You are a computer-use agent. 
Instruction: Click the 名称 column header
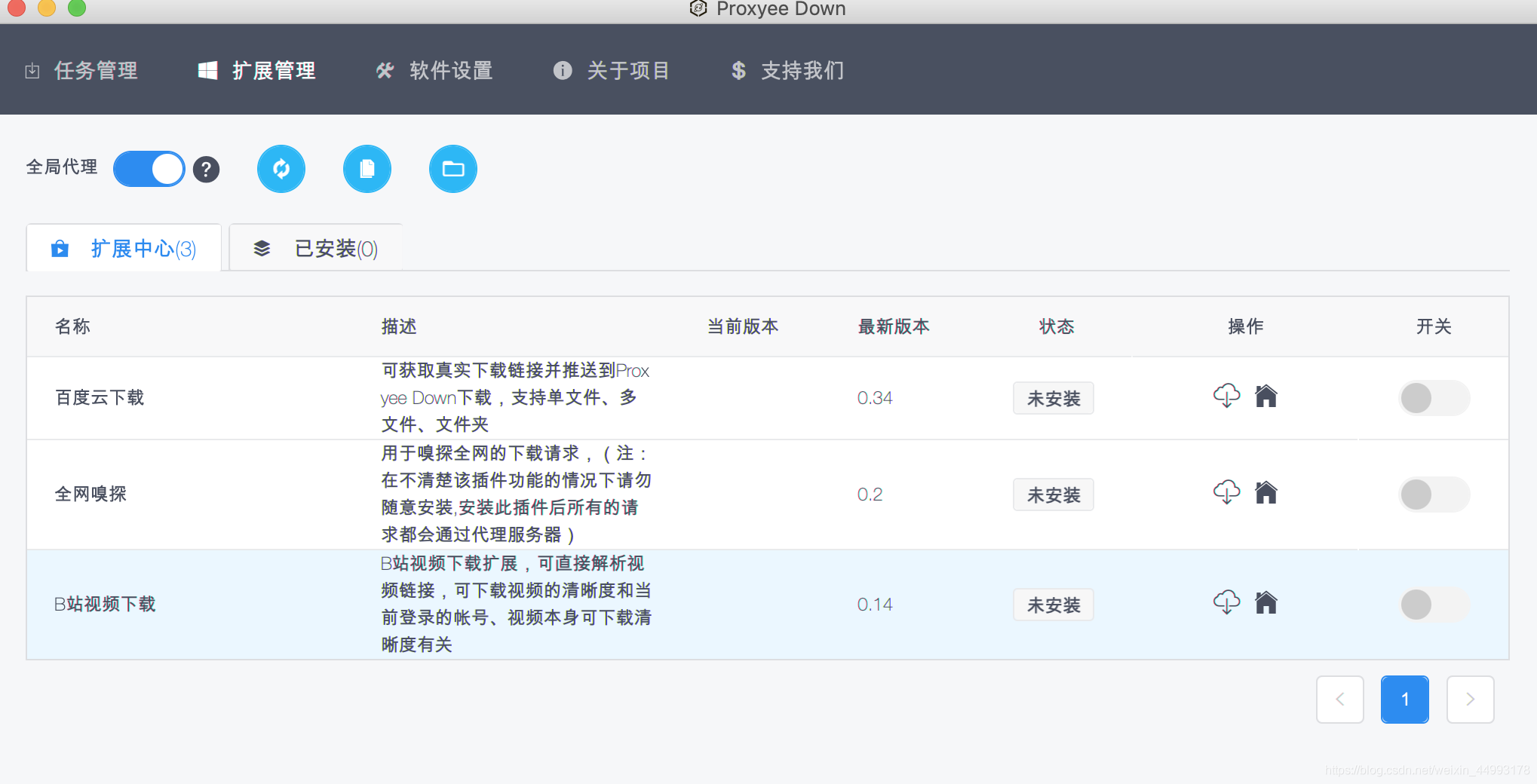point(72,326)
